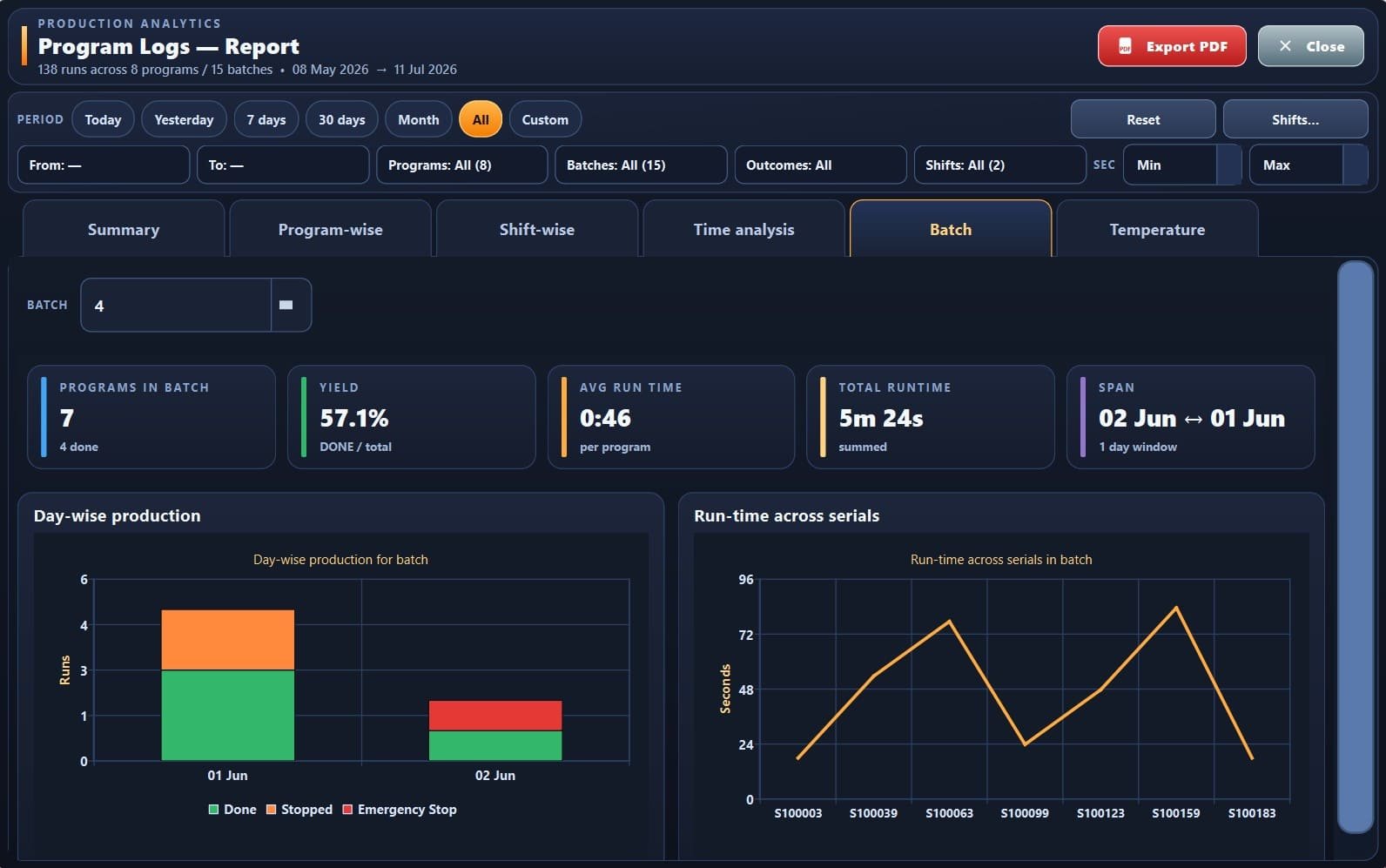Expand the Programs: All (8) filter
The height and width of the screenshot is (868, 1386).
click(x=462, y=165)
